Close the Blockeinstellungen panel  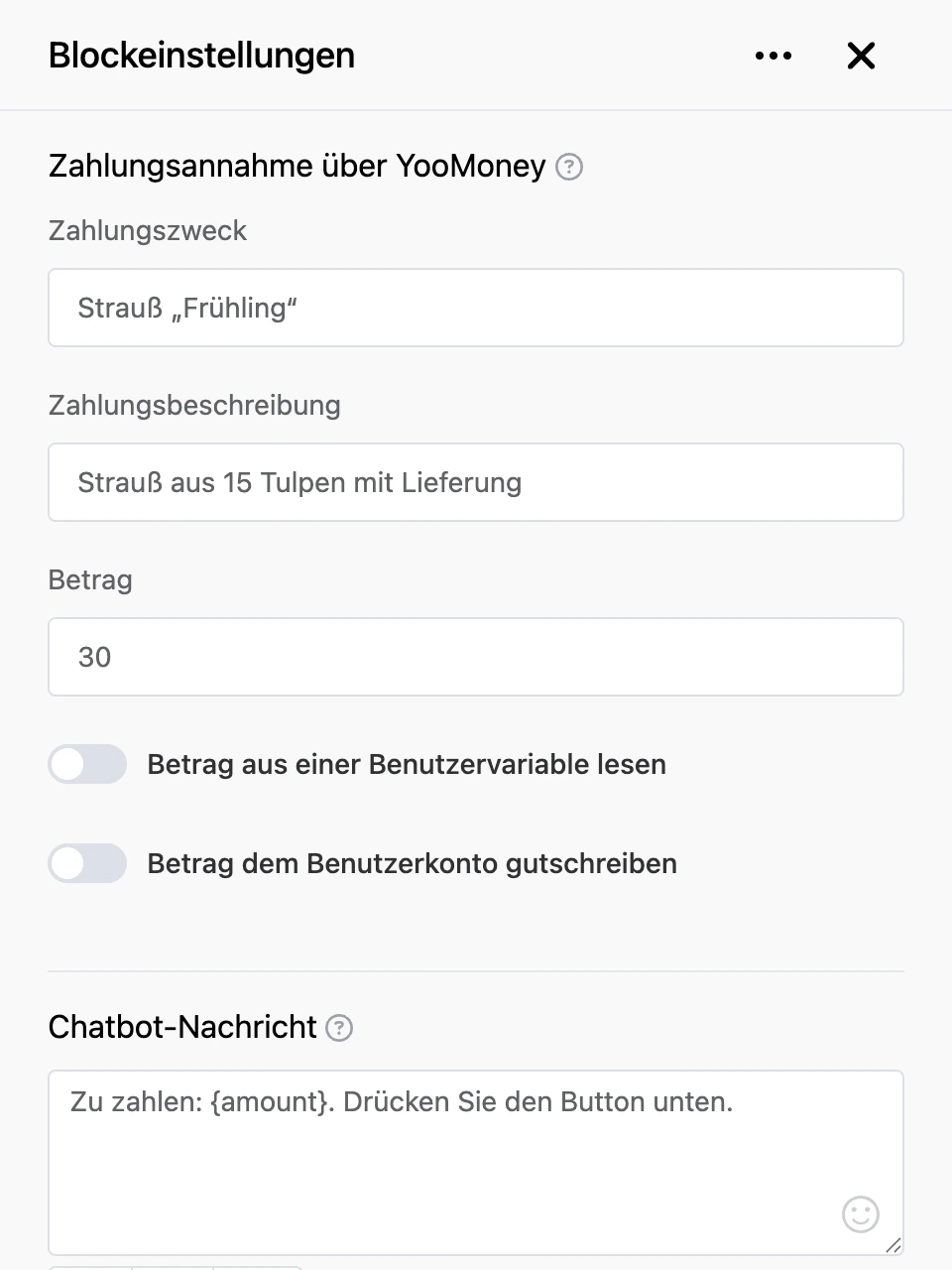(861, 56)
